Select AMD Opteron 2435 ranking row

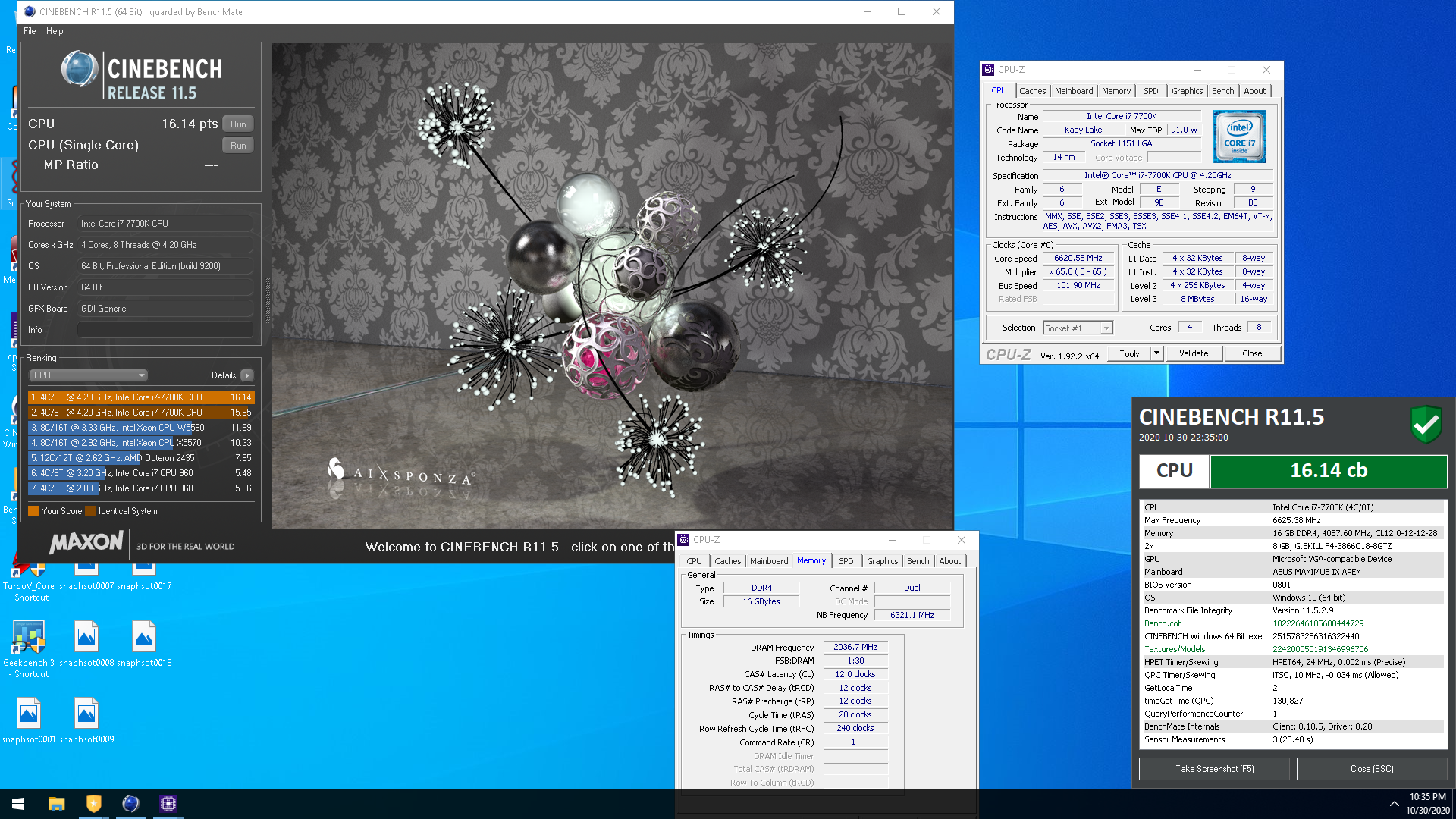click(x=141, y=458)
